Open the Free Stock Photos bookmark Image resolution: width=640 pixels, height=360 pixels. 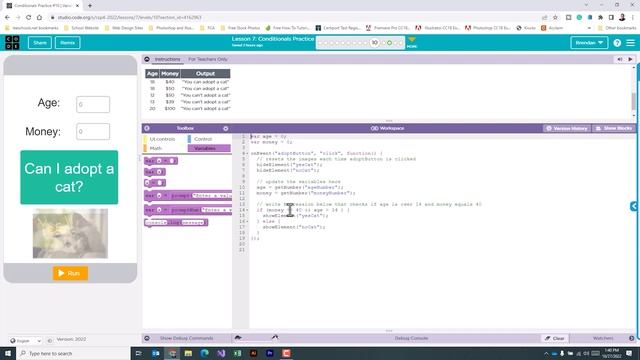click(240, 28)
